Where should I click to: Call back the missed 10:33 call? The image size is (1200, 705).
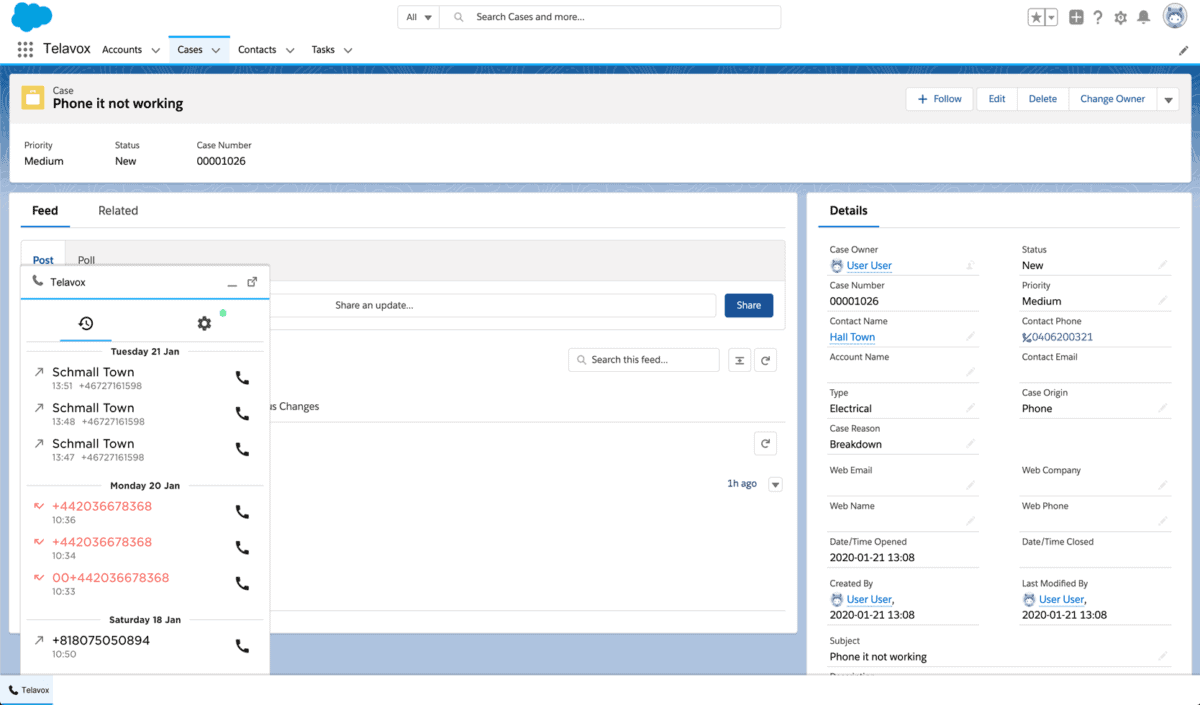(242, 584)
